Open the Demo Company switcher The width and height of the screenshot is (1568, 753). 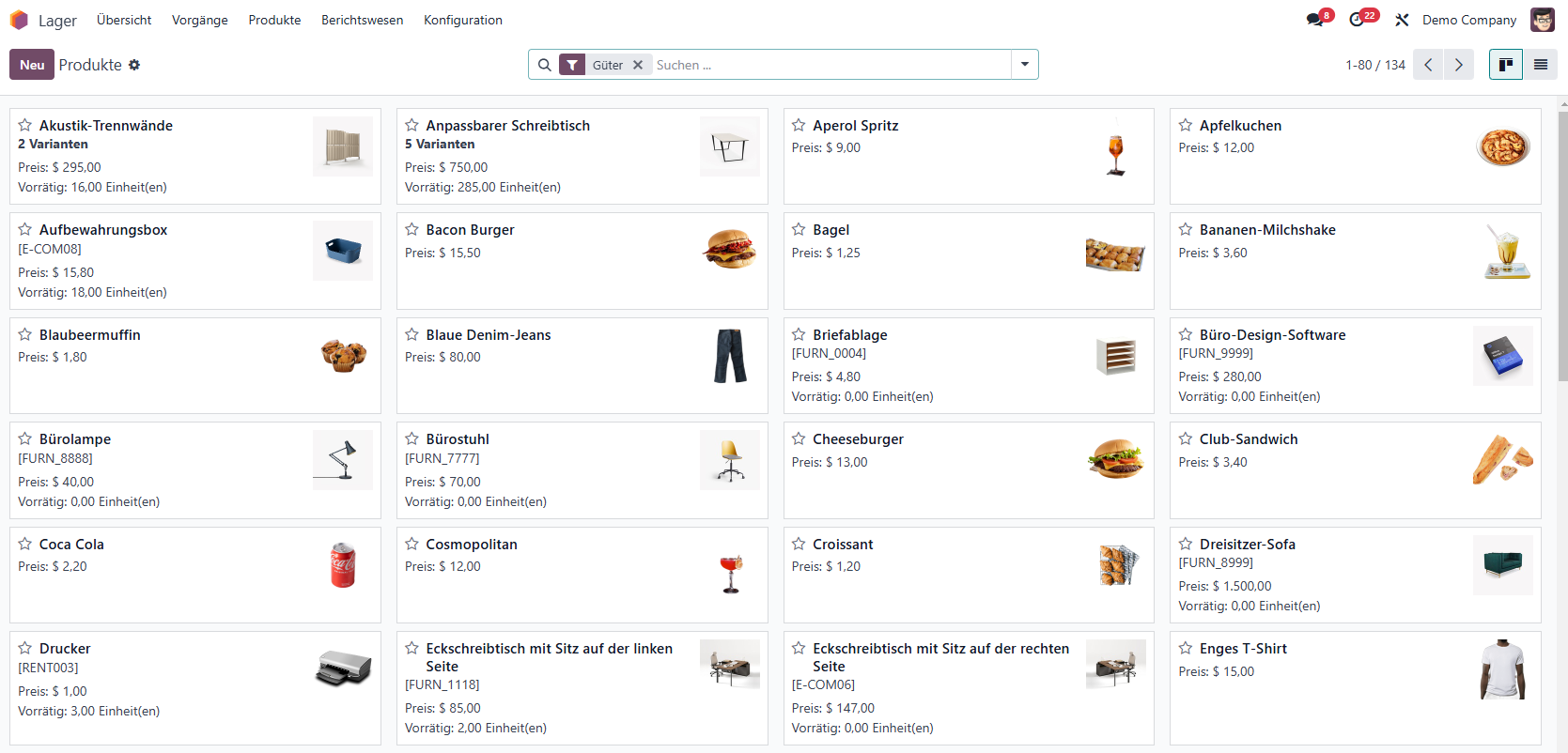point(1468,20)
